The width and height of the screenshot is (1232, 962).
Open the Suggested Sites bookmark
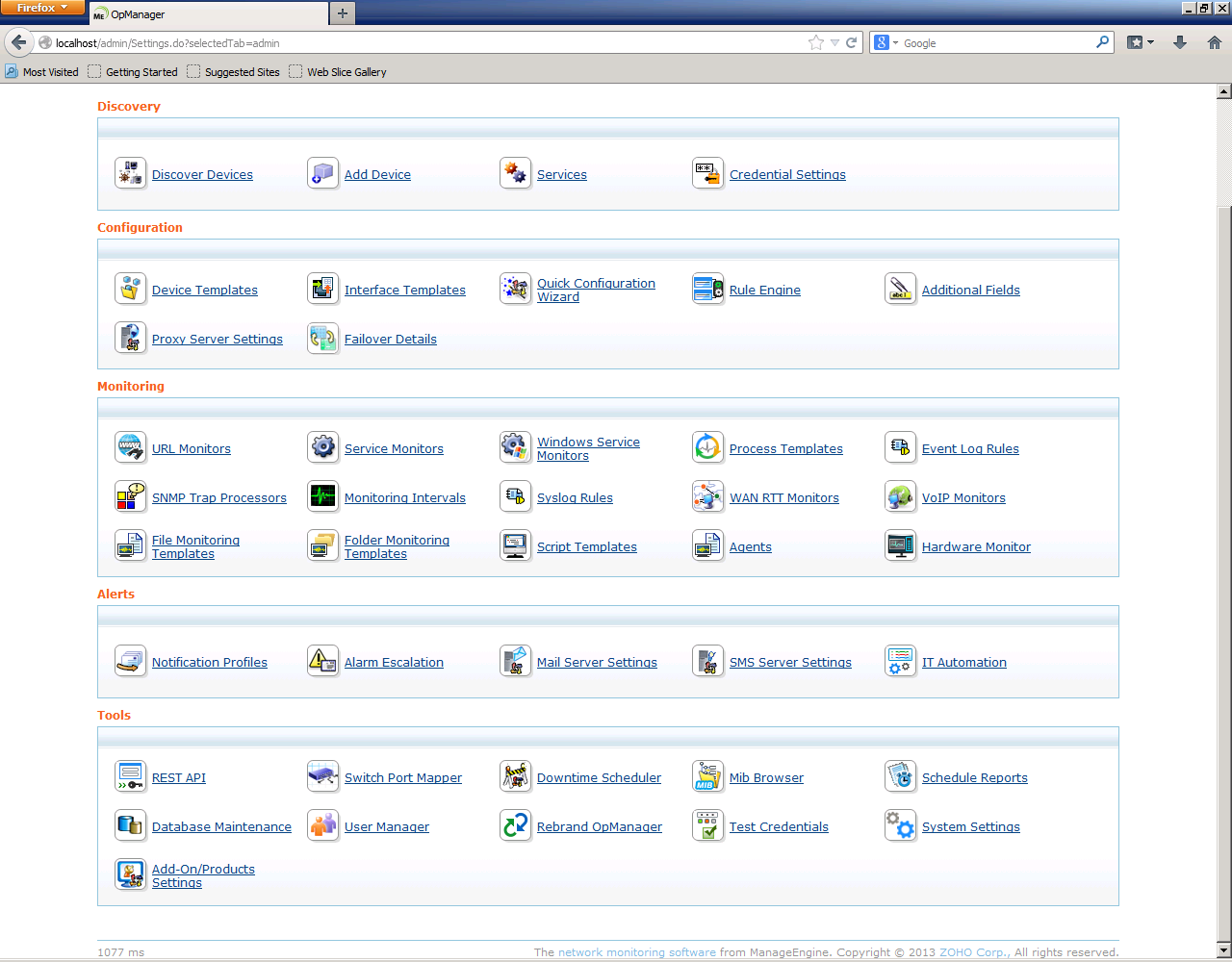[233, 72]
